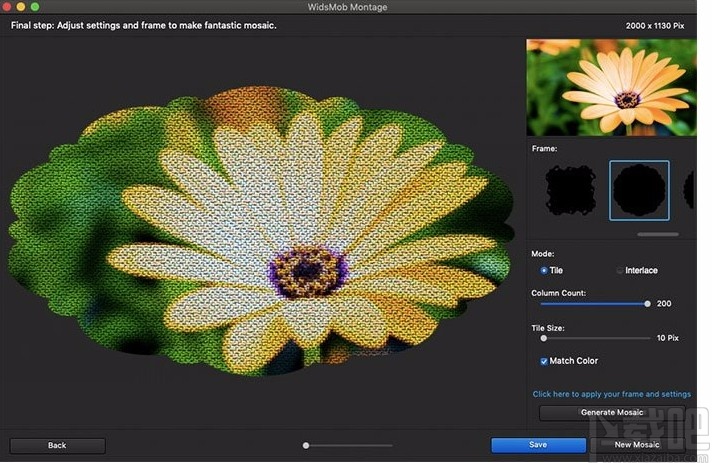
Task: Select the Tile mode radio button
Action: (x=544, y=271)
